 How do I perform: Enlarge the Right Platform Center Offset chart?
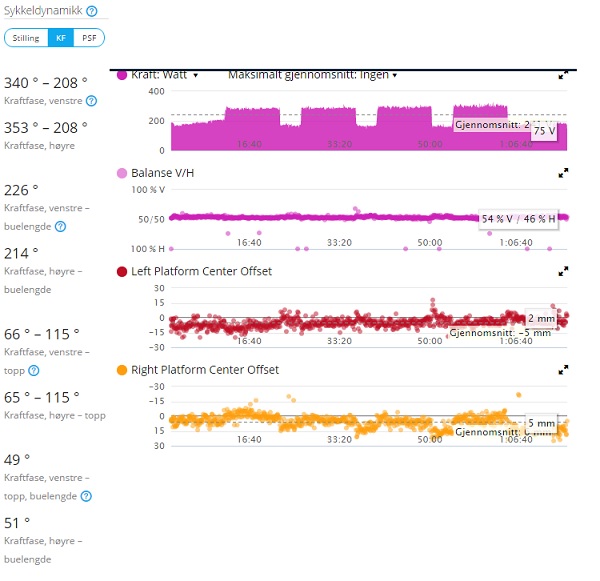click(x=563, y=370)
